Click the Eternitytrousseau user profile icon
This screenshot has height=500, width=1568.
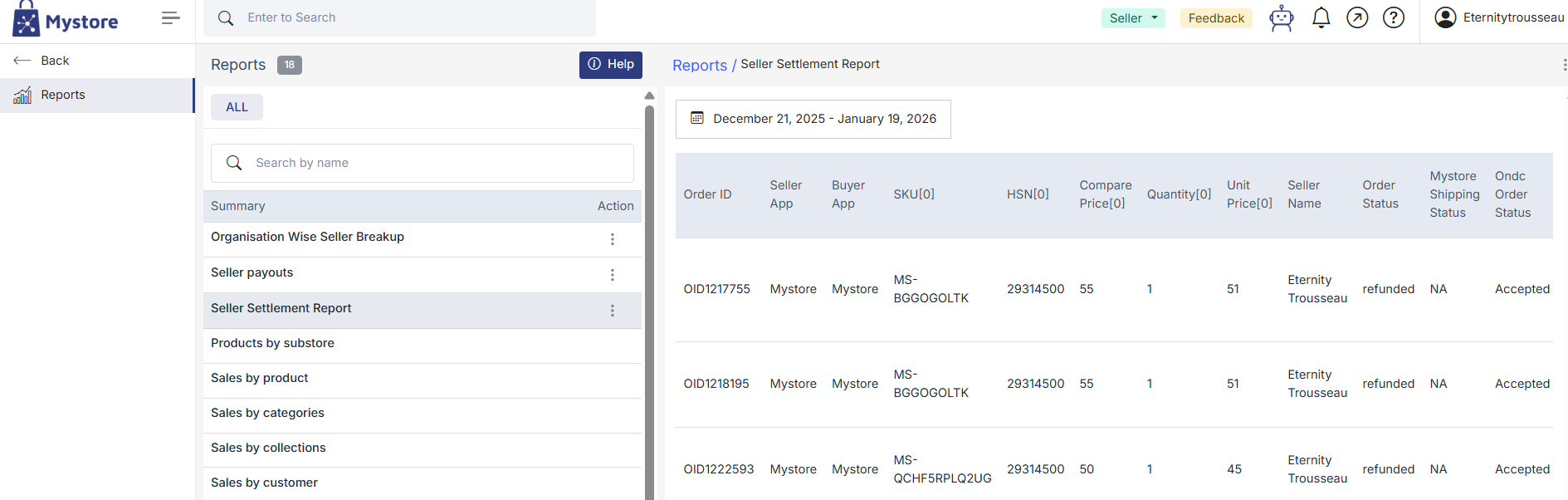(1445, 17)
